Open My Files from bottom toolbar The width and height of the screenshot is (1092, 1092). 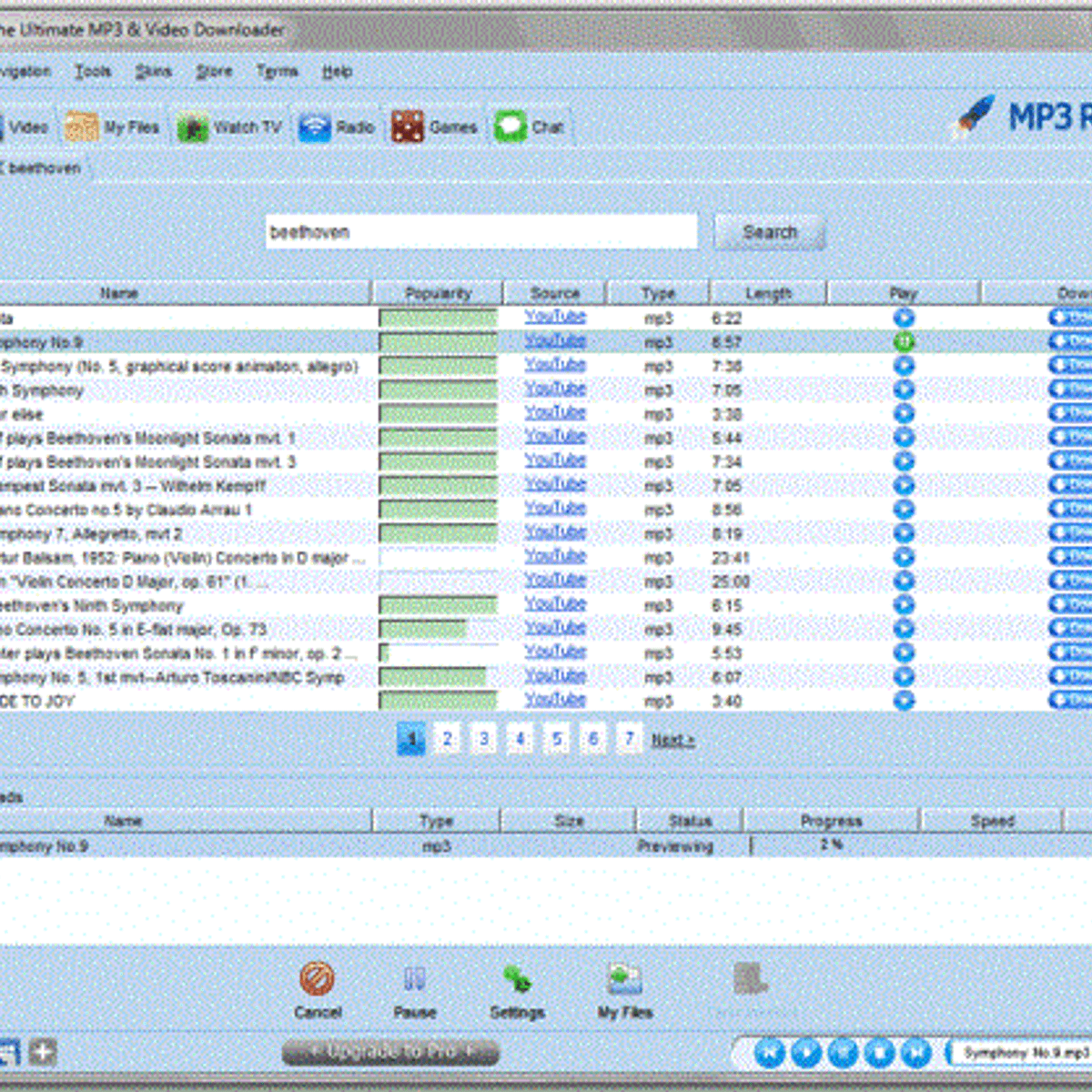pyautogui.click(x=625, y=991)
